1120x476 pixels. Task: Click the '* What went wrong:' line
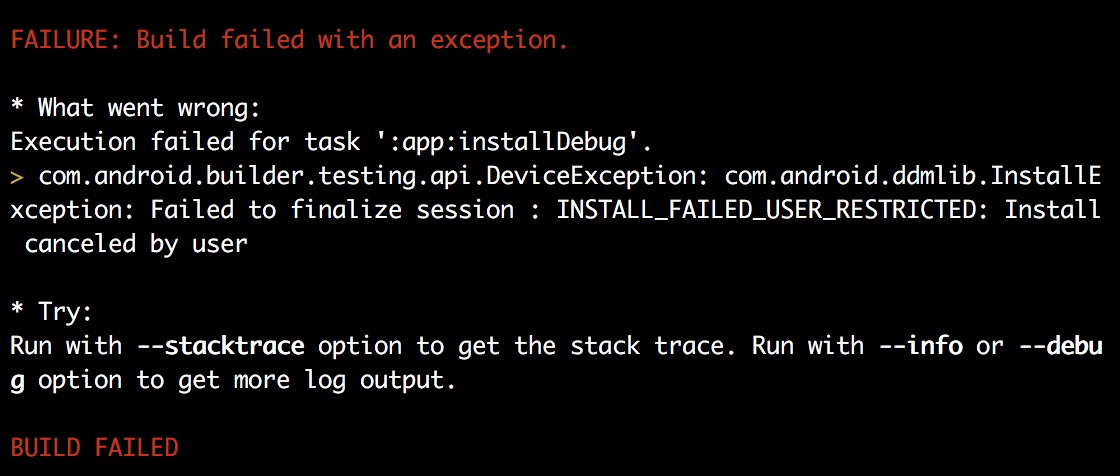point(136,108)
